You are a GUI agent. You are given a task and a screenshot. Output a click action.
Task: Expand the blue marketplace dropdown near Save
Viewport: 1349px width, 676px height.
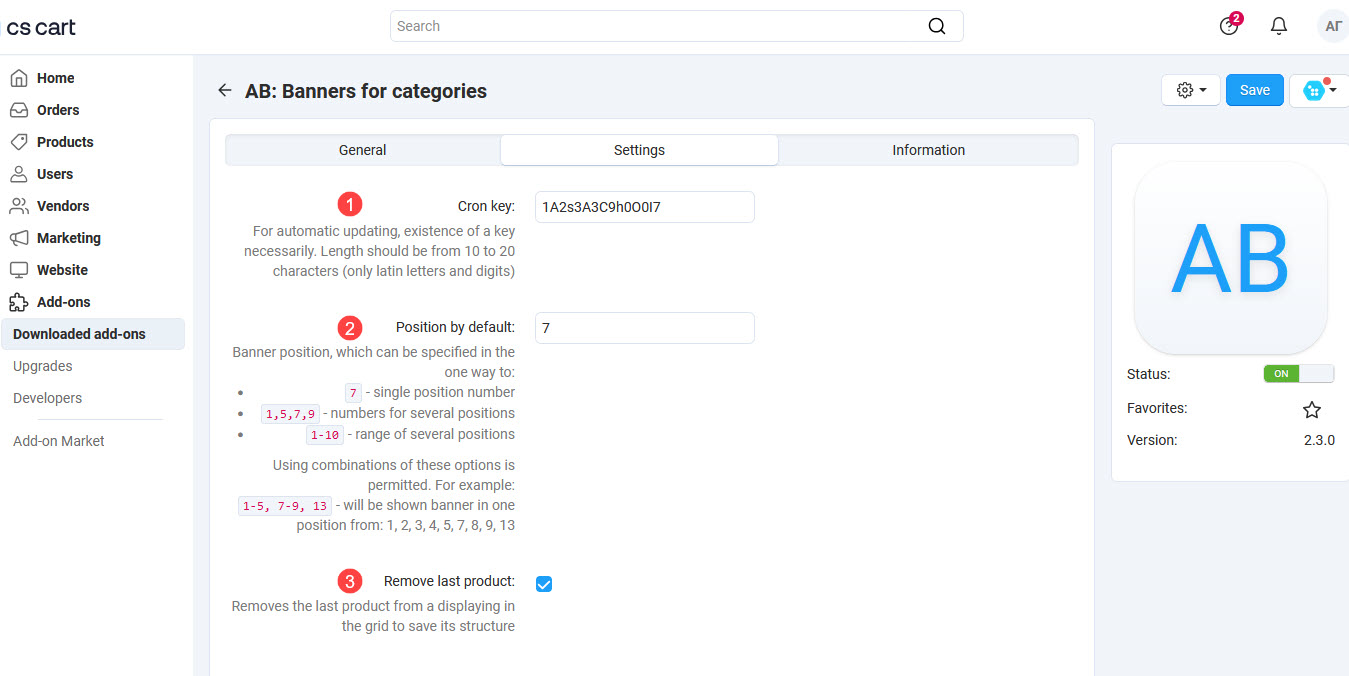(x=1318, y=89)
